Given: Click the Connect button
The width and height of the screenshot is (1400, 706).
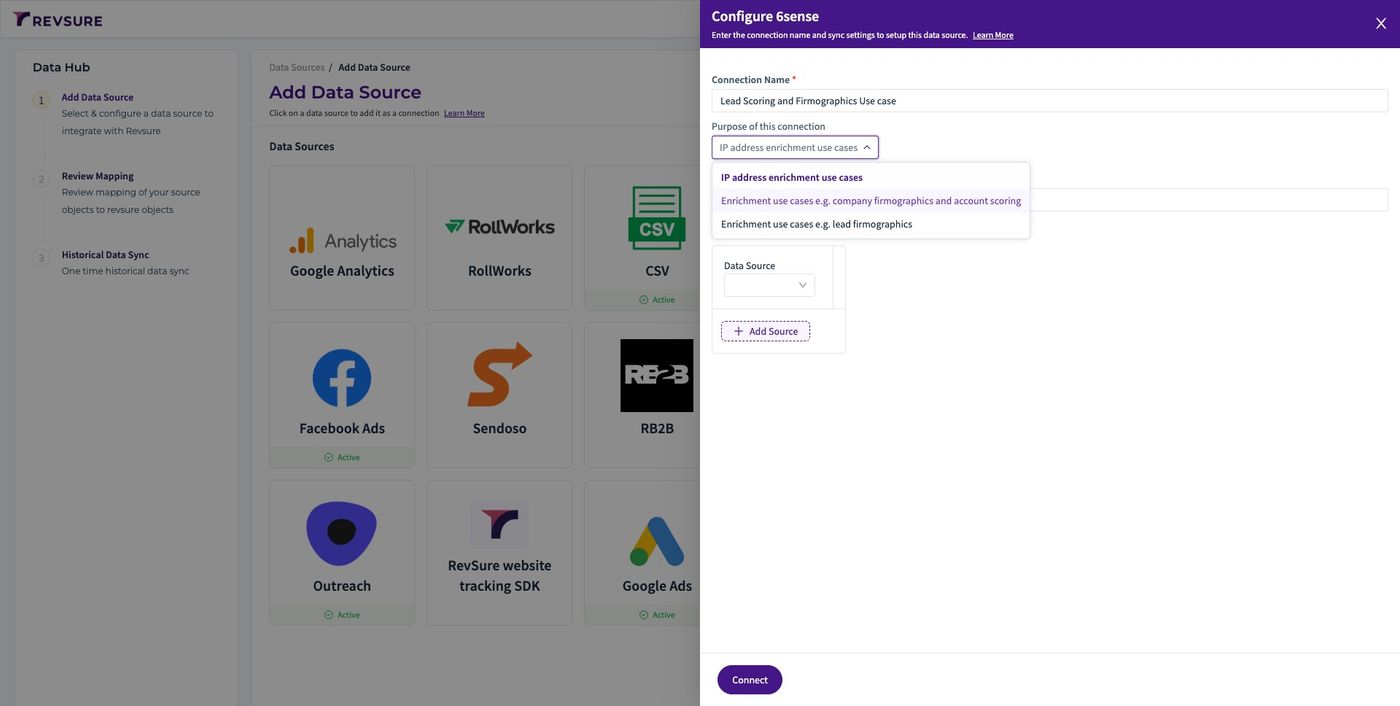Looking at the screenshot, I should [750, 680].
